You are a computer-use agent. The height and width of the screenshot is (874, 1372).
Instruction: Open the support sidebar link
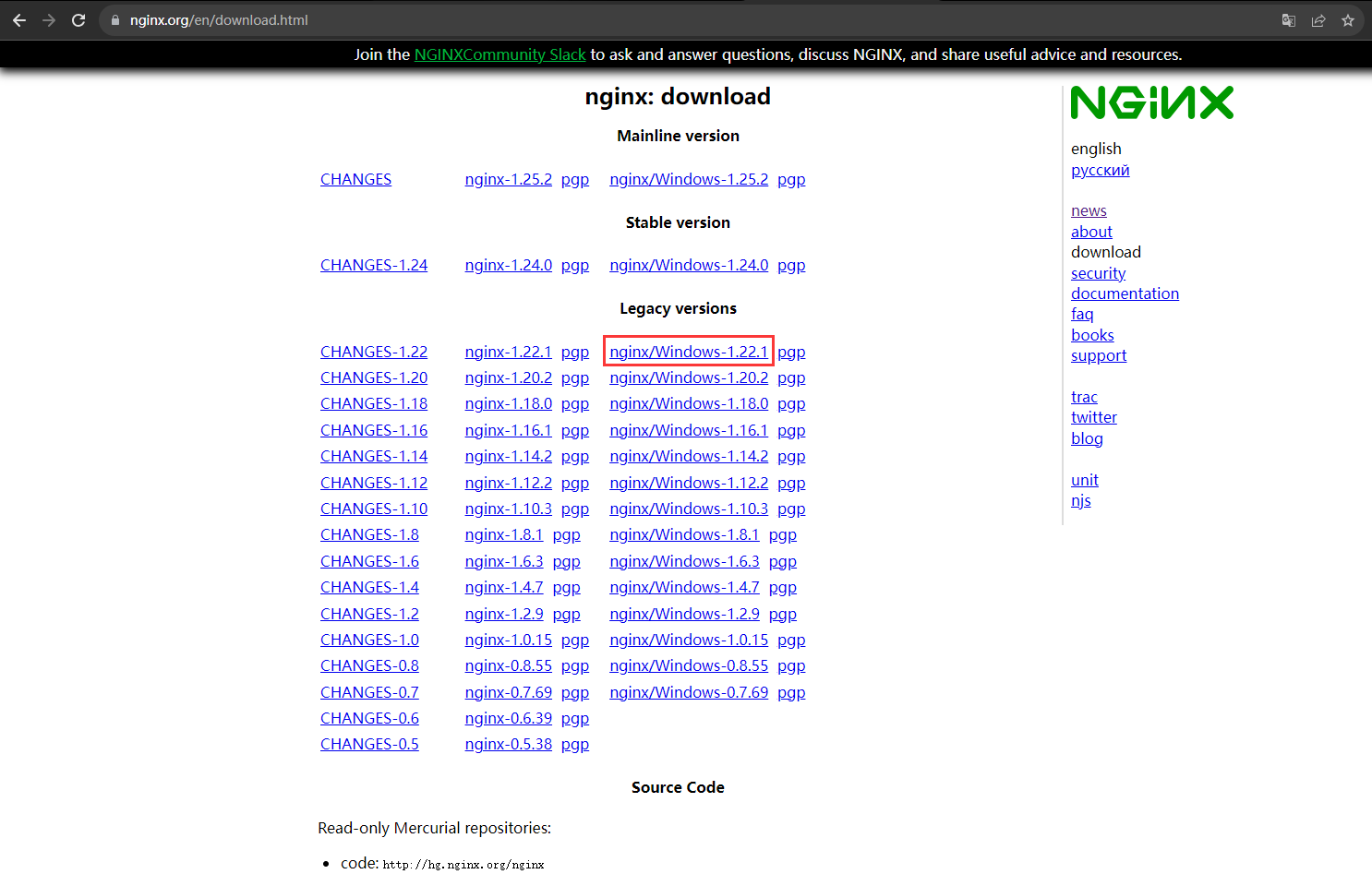click(1099, 355)
